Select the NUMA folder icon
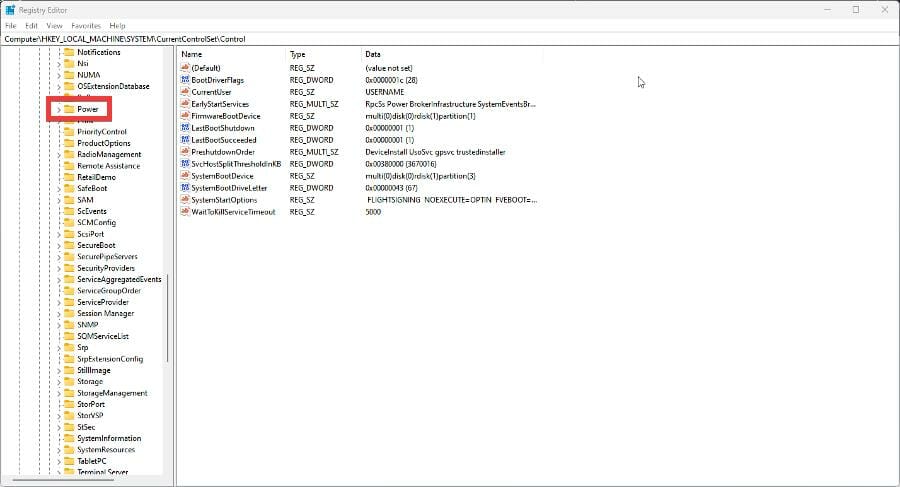 (69, 75)
